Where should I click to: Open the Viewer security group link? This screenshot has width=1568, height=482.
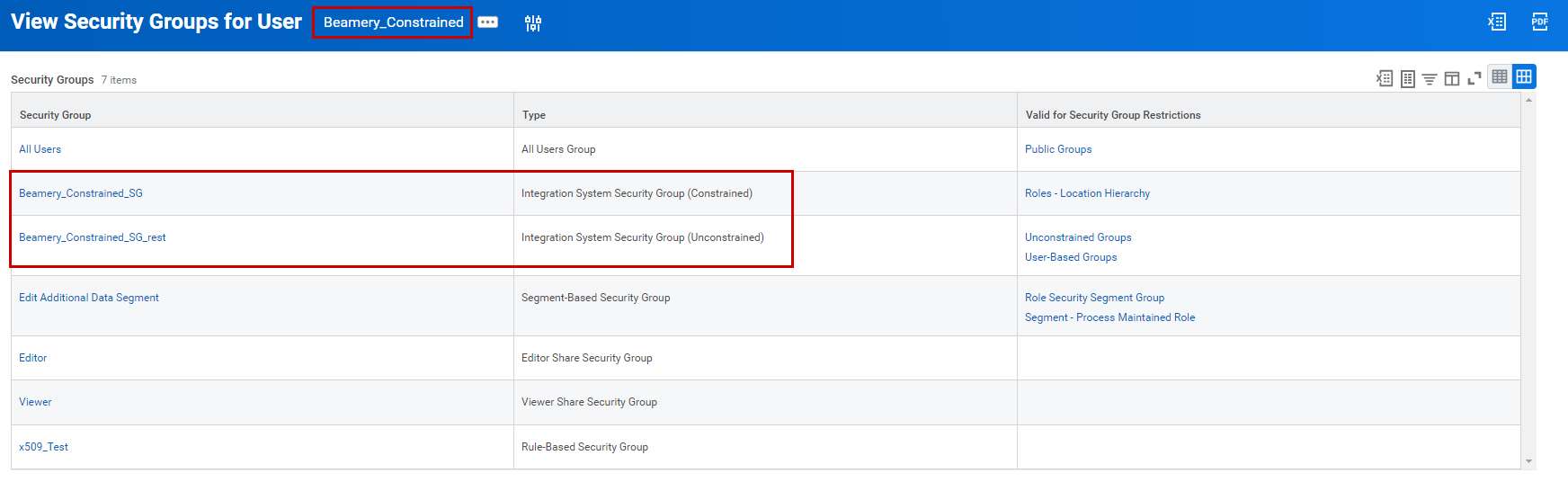(x=35, y=402)
